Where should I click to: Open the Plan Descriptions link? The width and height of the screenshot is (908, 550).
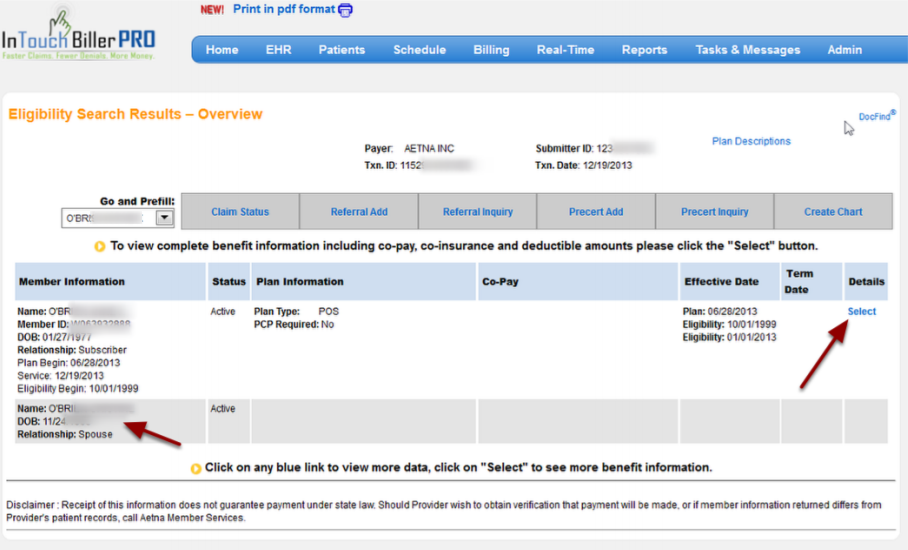[x=751, y=142]
